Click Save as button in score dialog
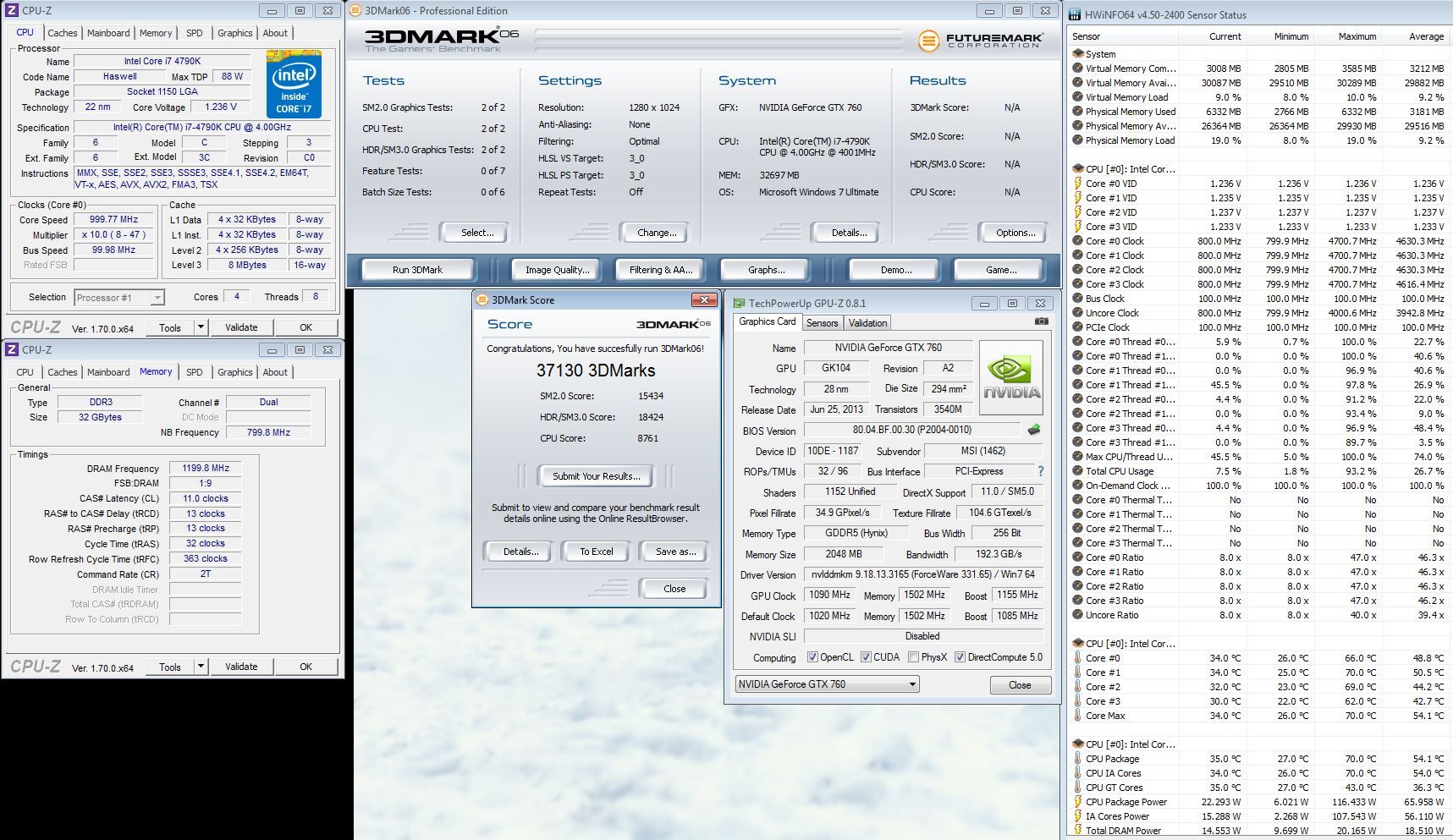Screen dimensions: 1453x840 coord(675,552)
